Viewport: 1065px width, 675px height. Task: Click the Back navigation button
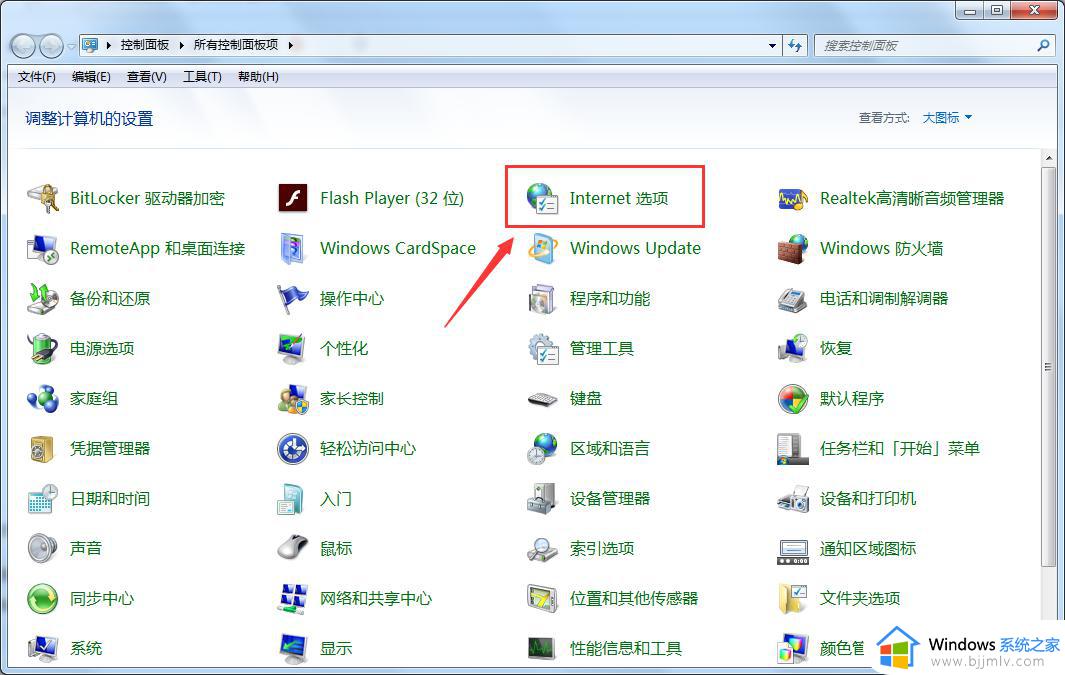point(22,46)
